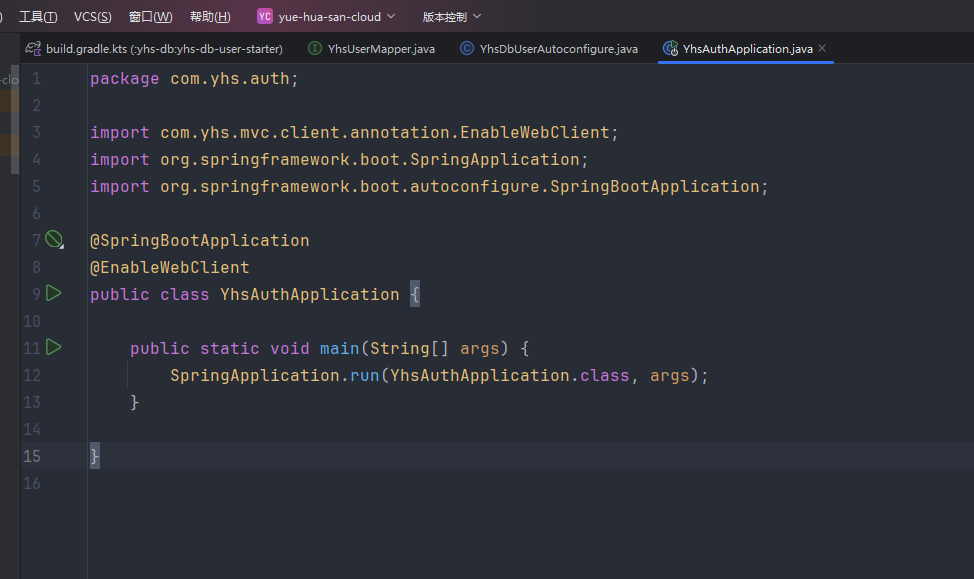Click the run gutter icon on line 9
Viewport: 974px width, 579px height.
click(54, 293)
